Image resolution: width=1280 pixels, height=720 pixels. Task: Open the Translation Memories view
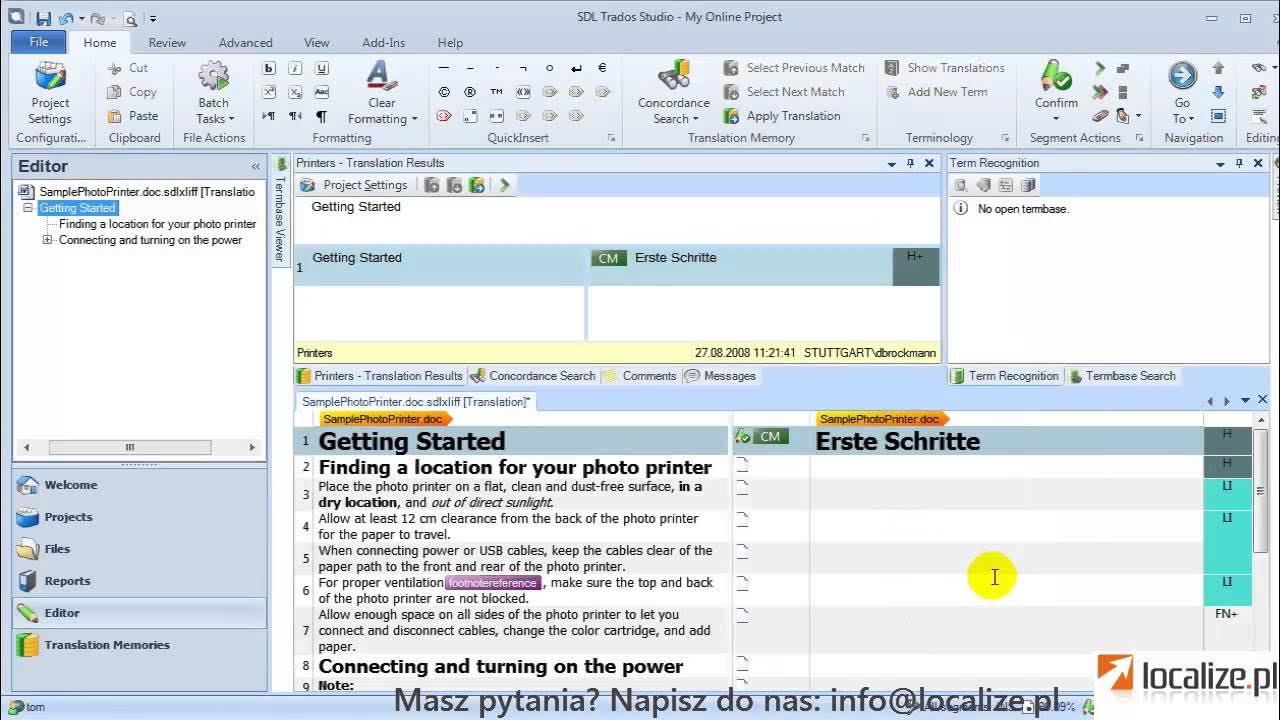click(x=139, y=645)
